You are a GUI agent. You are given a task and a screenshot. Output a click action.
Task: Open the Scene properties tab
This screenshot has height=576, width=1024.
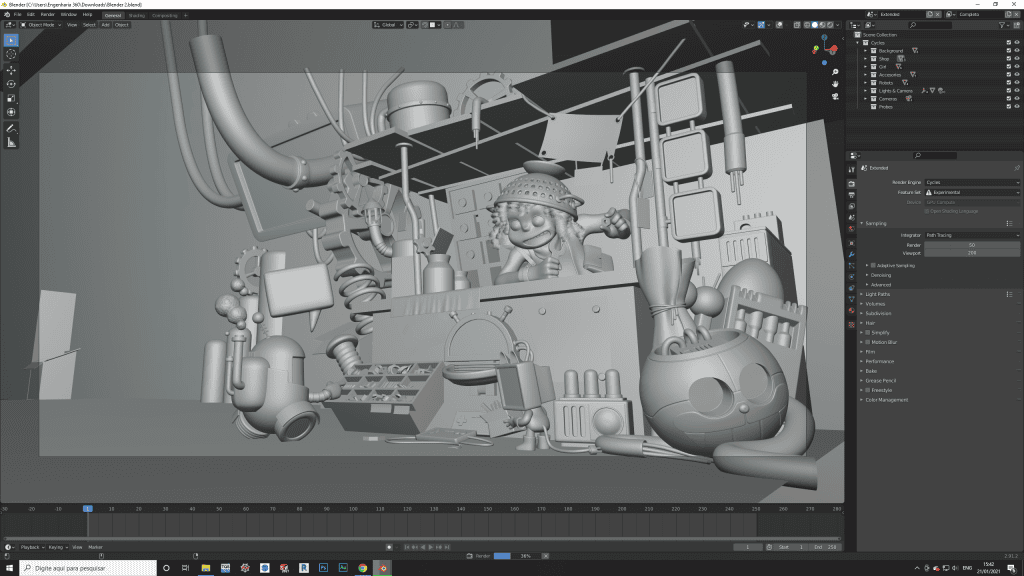(852, 217)
